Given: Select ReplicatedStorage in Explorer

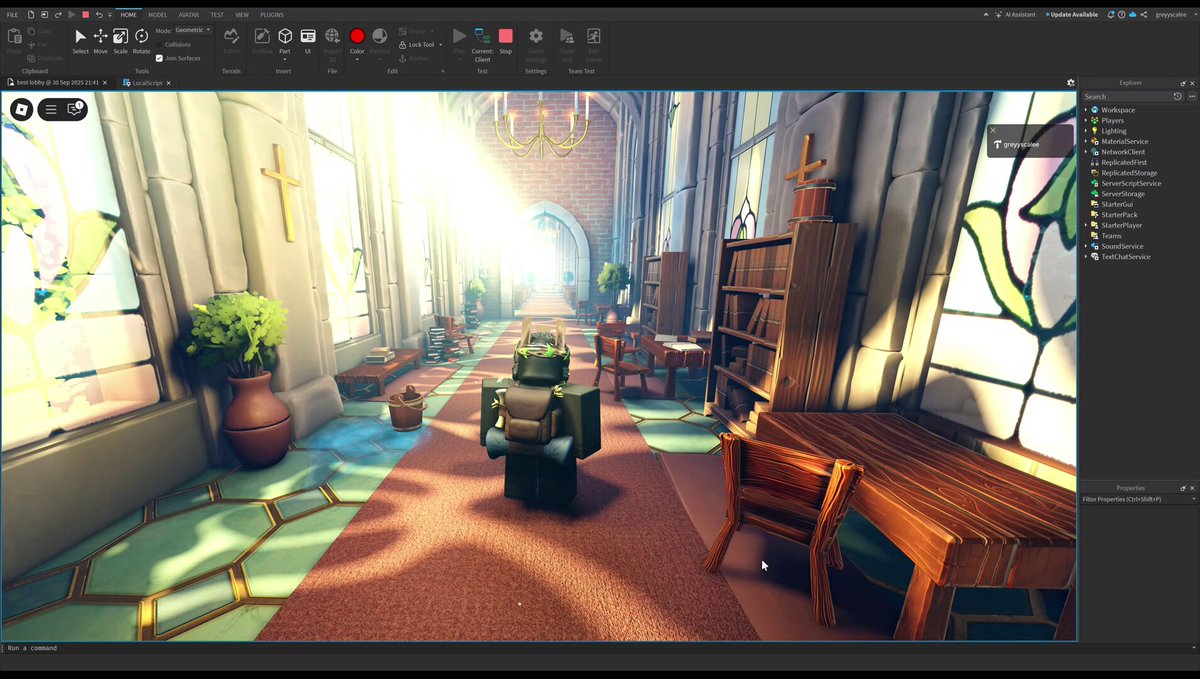Looking at the screenshot, I should [x=1129, y=173].
